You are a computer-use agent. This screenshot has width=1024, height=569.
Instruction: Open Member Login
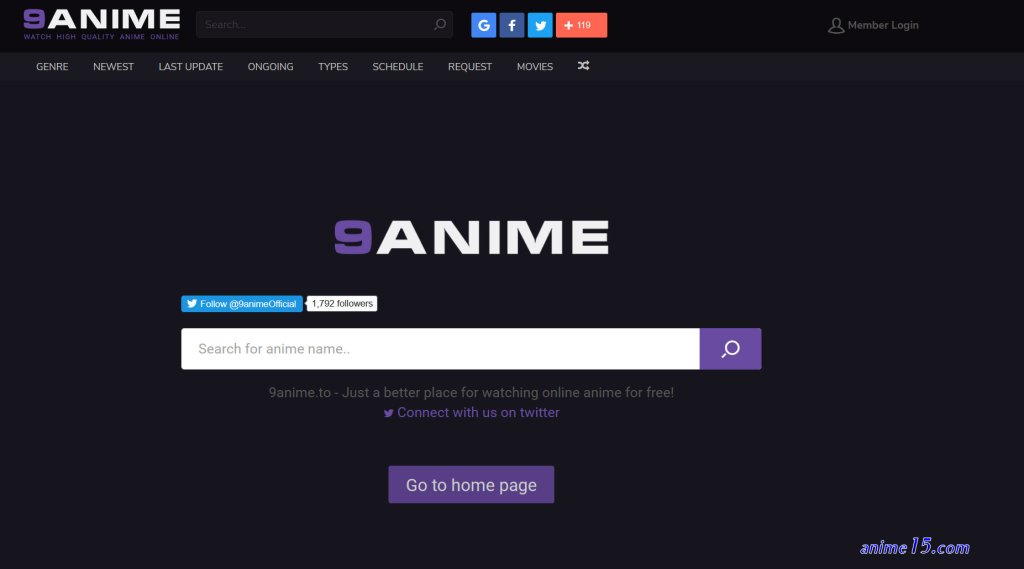click(873, 25)
